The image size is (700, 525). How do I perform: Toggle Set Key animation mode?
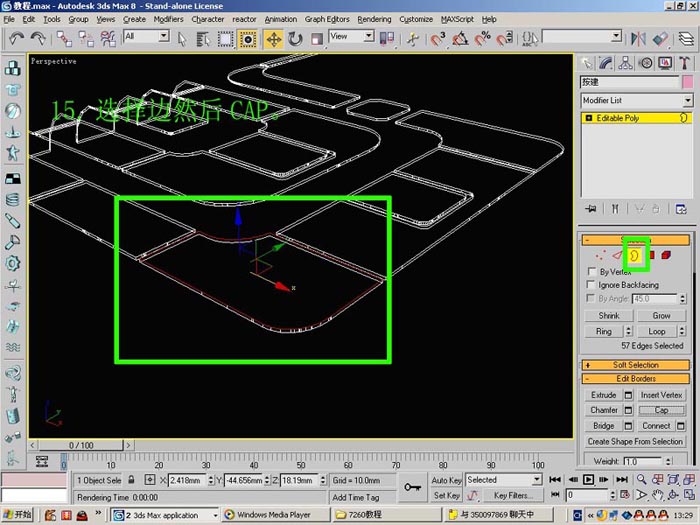coord(446,496)
